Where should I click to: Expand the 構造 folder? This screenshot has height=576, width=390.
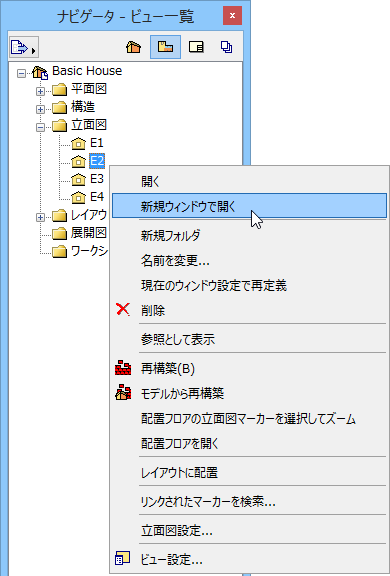[x=40, y=109]
